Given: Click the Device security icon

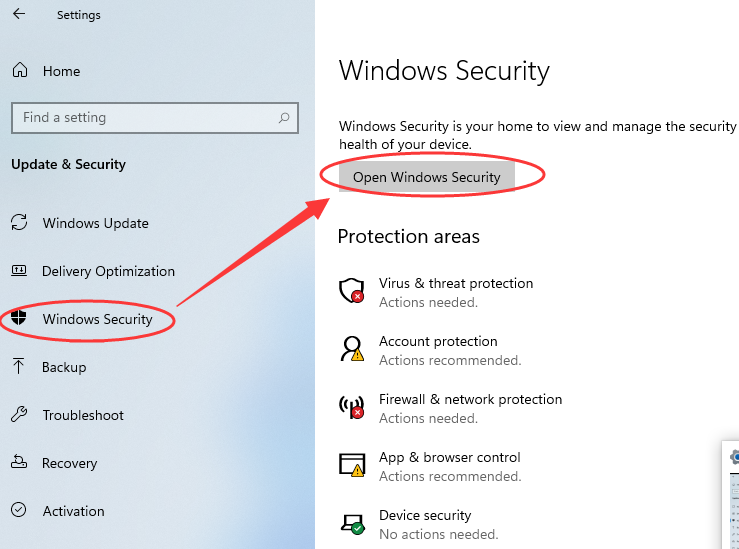Looking at the screenshot, I should click(352, 523).
